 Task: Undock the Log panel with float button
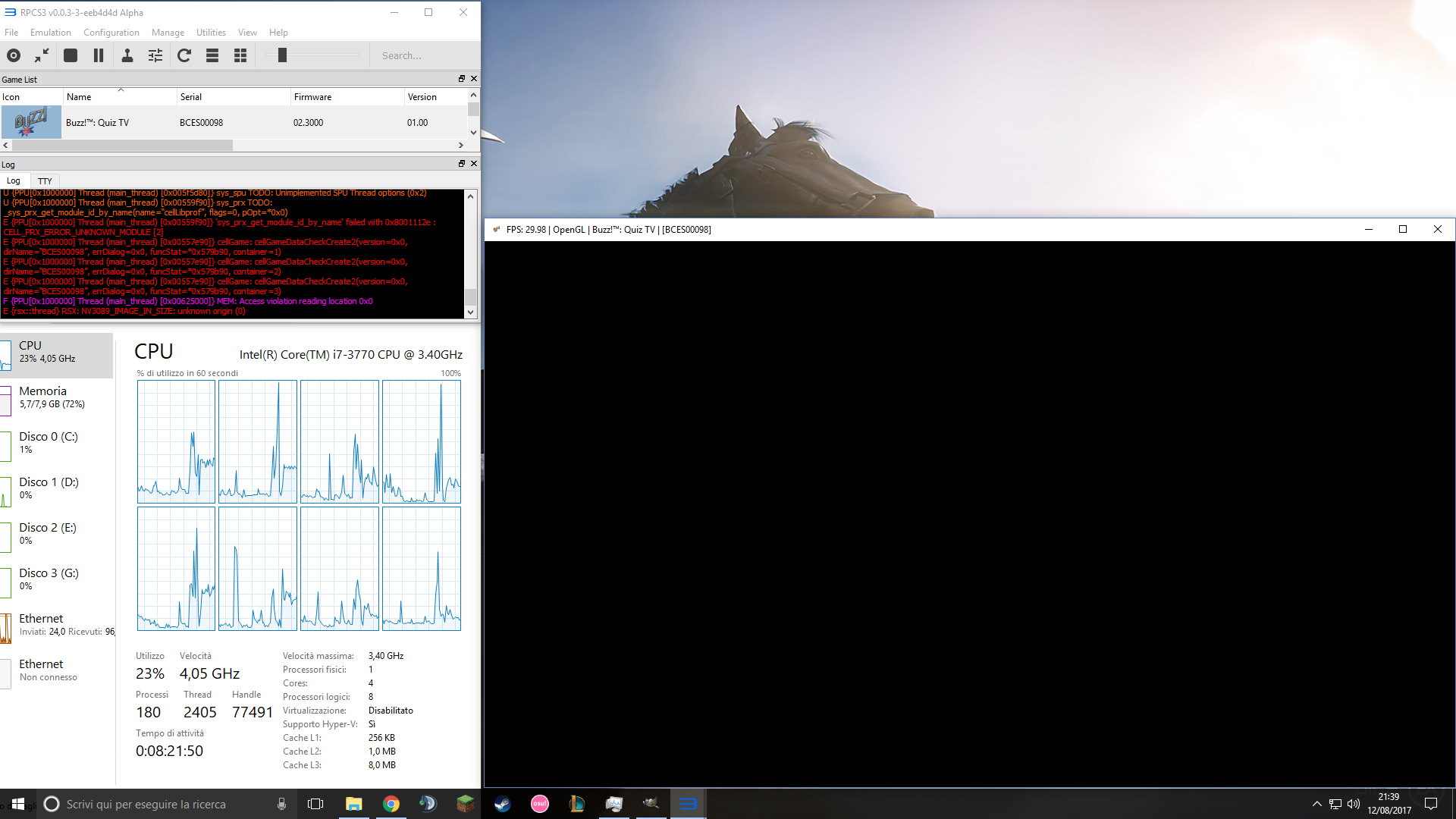pos(461,164)
